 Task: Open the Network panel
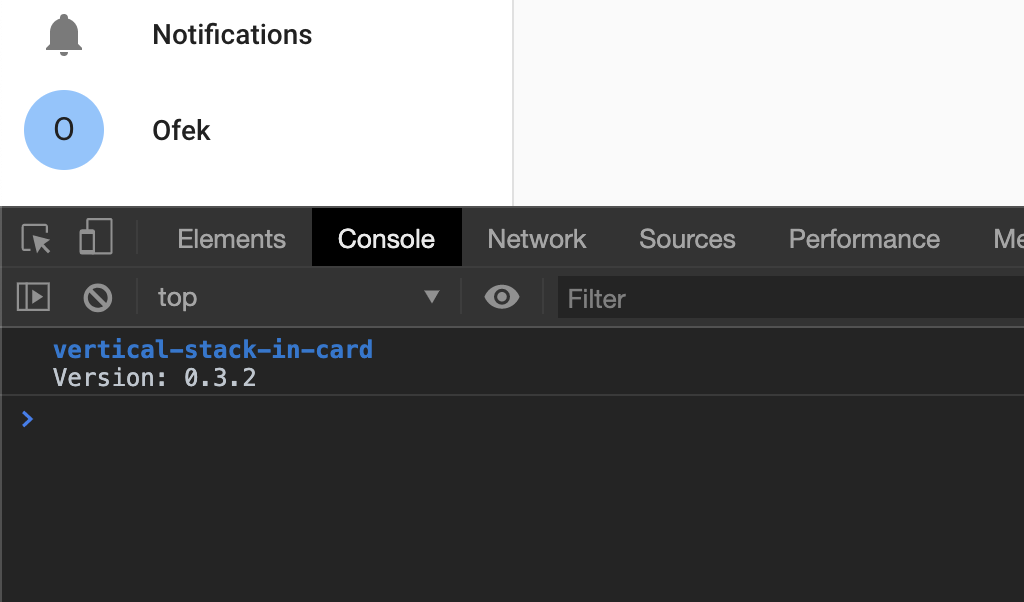(x=536, y=238)
